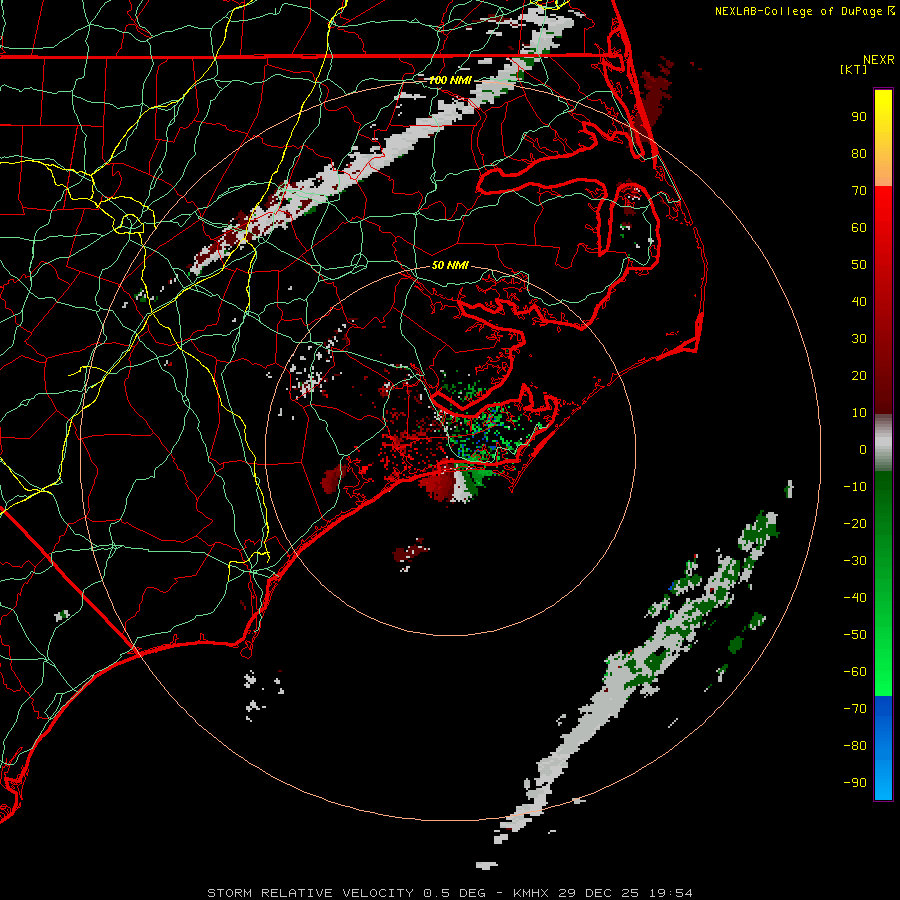Click the 20 value on the velocity scale
This screenshot has width=900, height=900.
859,376
